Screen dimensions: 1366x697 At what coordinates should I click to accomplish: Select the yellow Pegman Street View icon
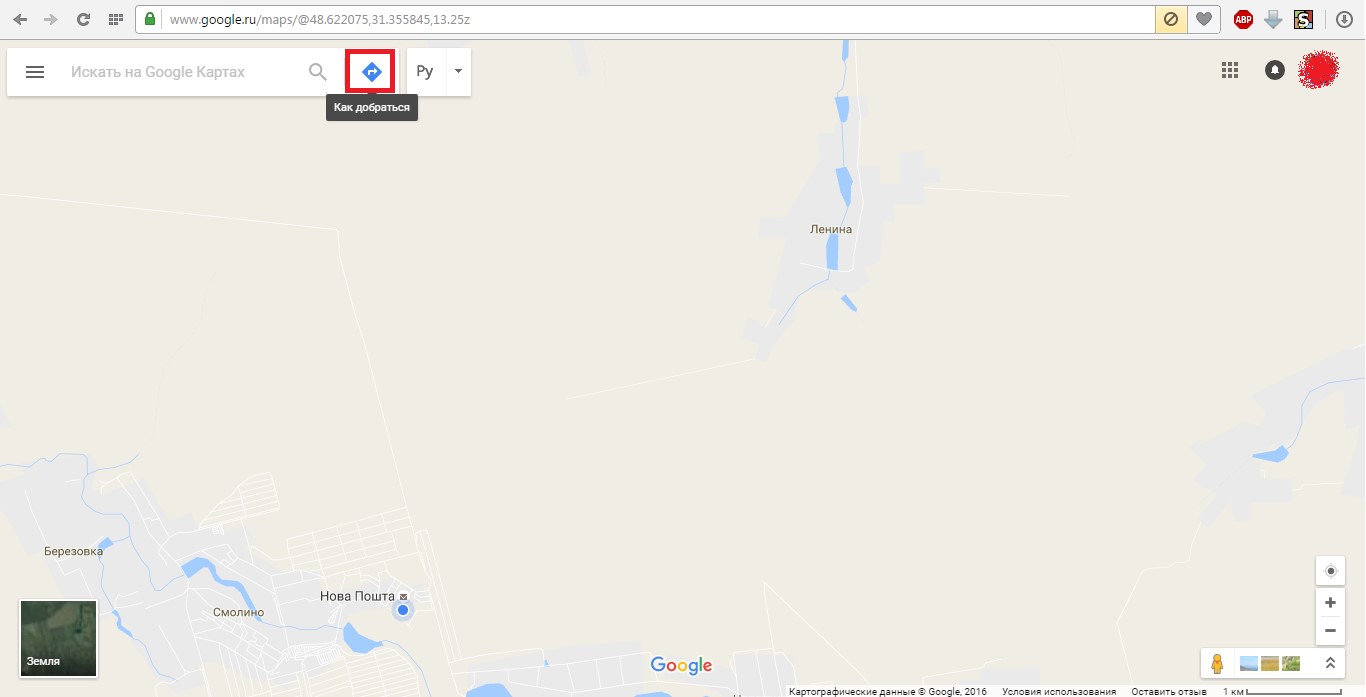[x=1217, y=663]
